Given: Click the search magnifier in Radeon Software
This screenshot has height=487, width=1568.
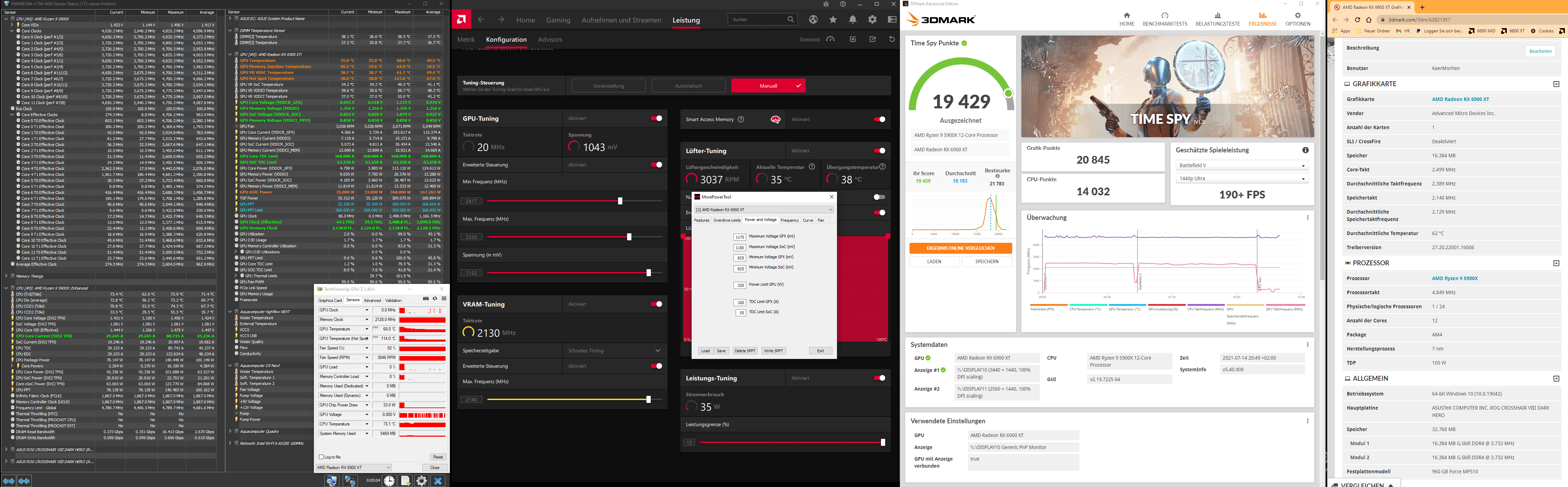Looking at the screenshot, I should pos(791,19).
